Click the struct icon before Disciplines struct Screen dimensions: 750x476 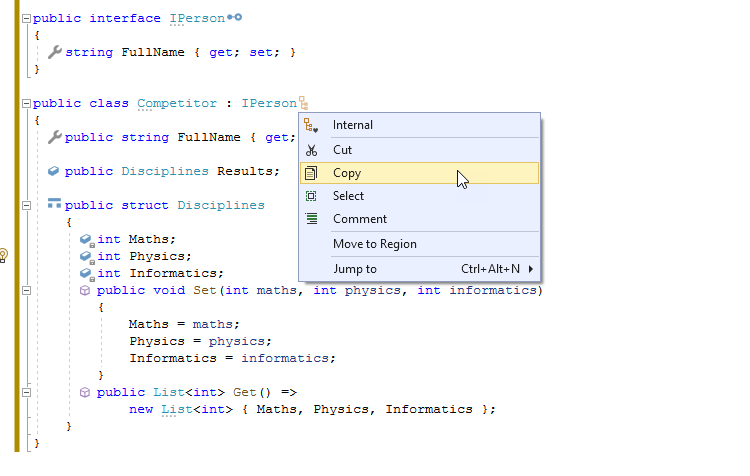(54, 205)
